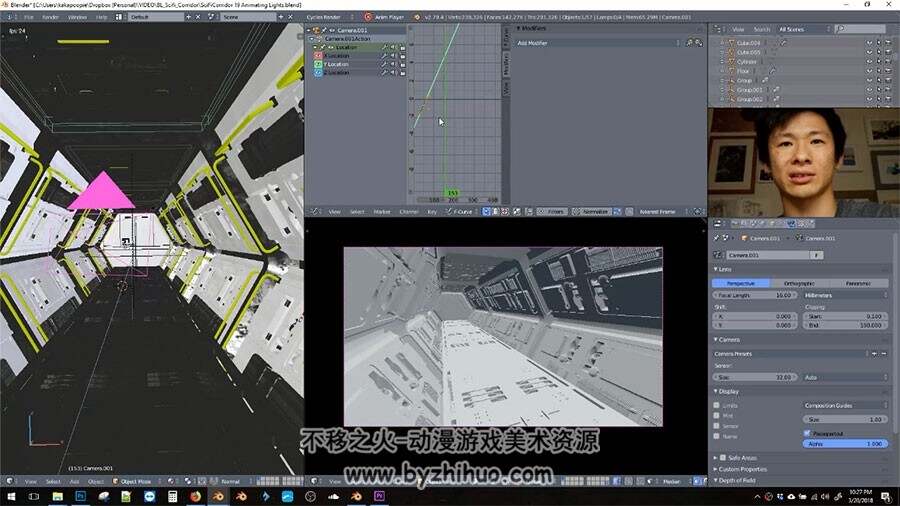
Task: Select Group.001 in the outliner
Action: [x=750, y=90]
